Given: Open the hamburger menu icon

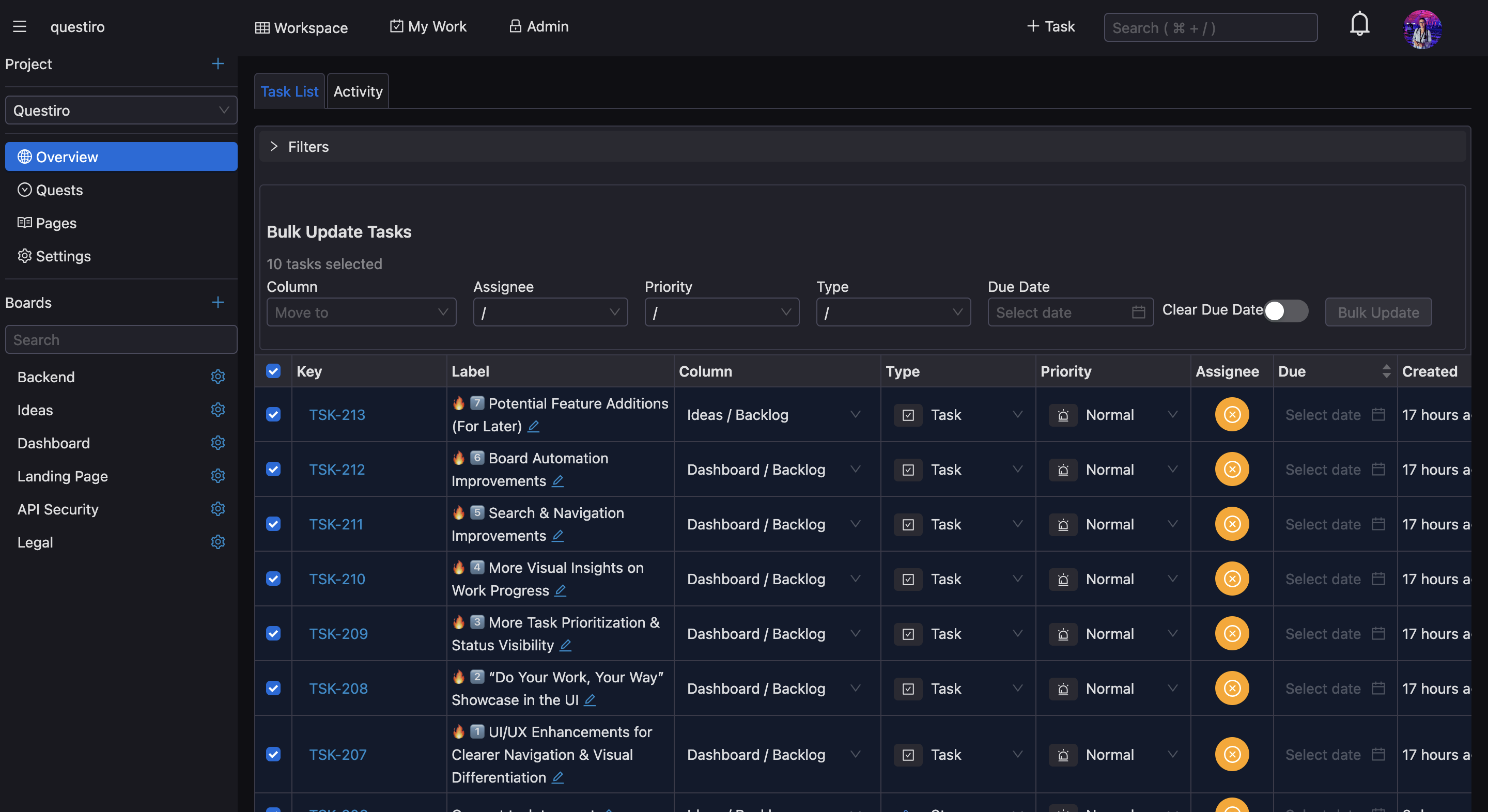Looking at the screenshot, I should click(20, 26).
